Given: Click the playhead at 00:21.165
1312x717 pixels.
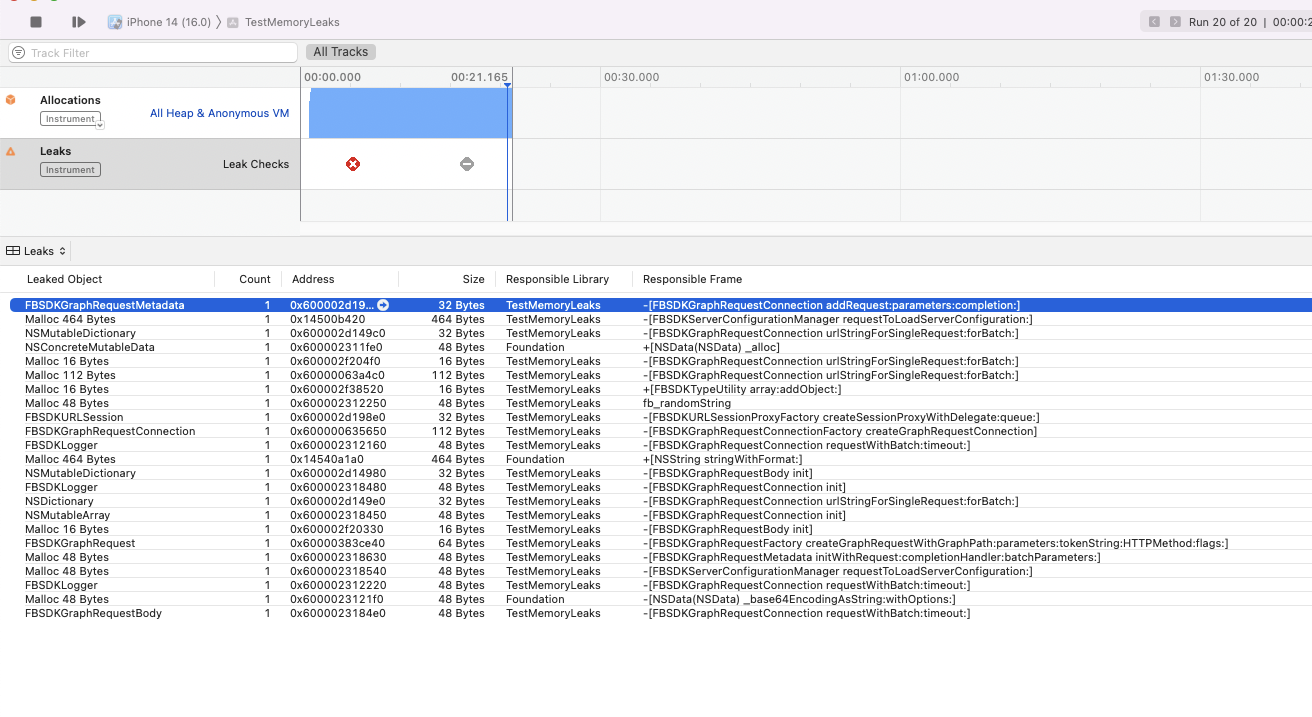Looking at the screenshot, I should point(508,86).
